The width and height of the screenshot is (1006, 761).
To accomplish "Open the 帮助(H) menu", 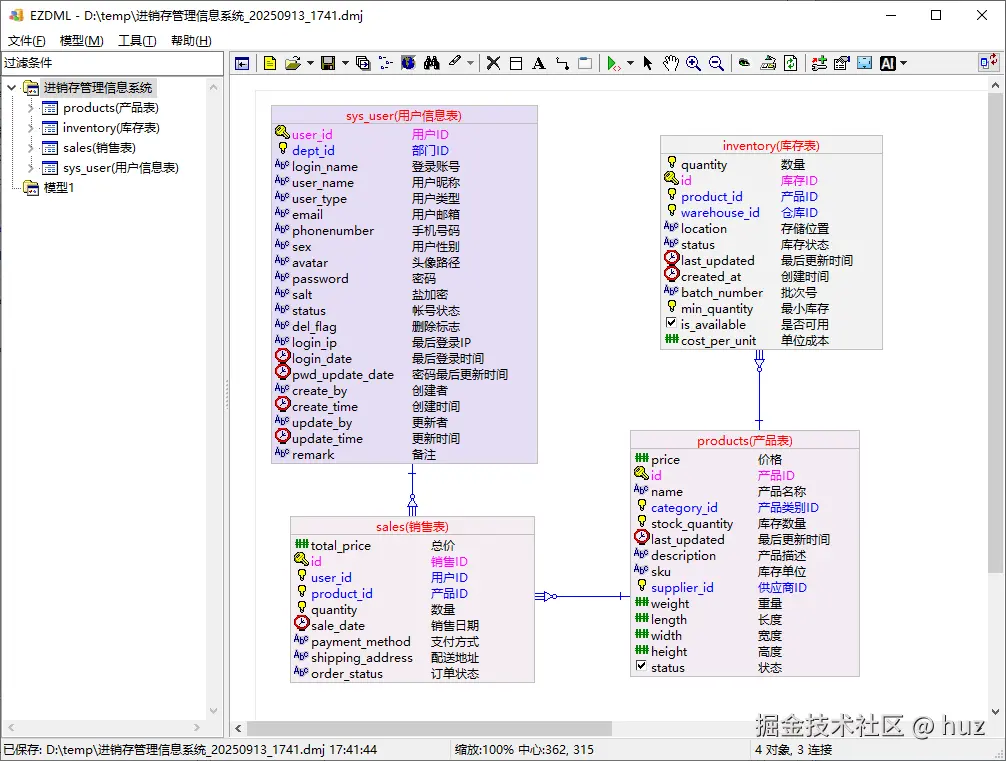I will 191,40.
